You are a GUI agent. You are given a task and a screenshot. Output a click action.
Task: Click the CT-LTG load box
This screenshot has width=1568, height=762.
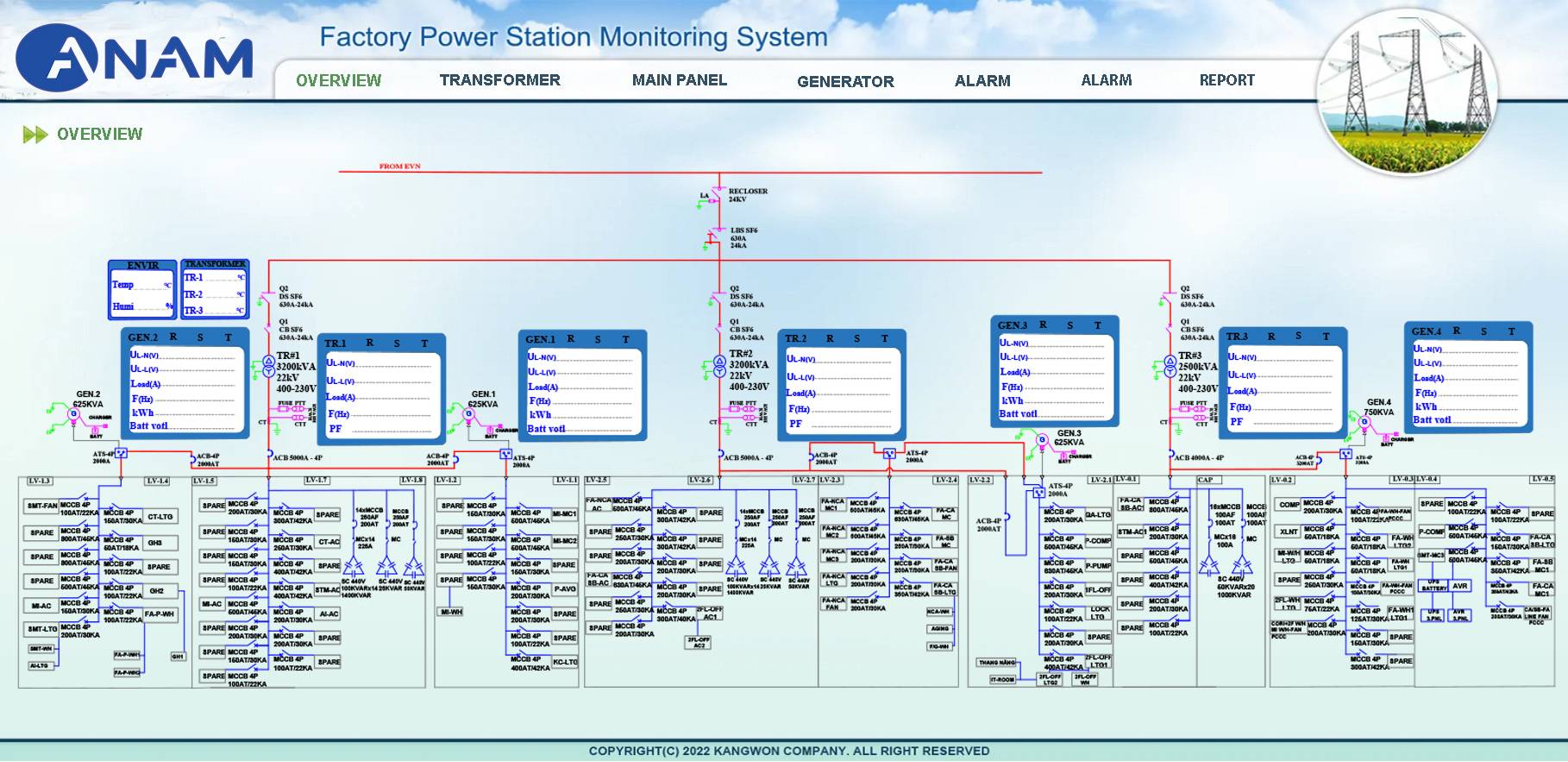tap(160, 517)
